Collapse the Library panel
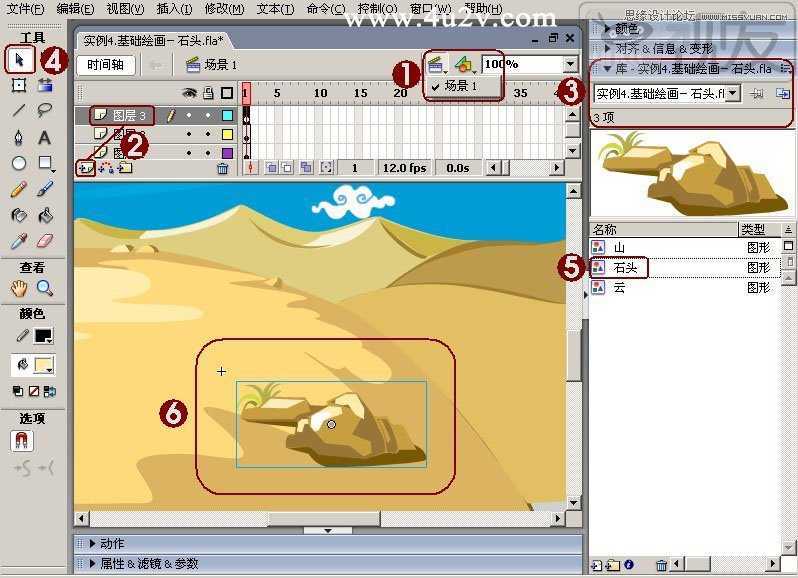Viewport: 798px width, 578px height. 607,68
